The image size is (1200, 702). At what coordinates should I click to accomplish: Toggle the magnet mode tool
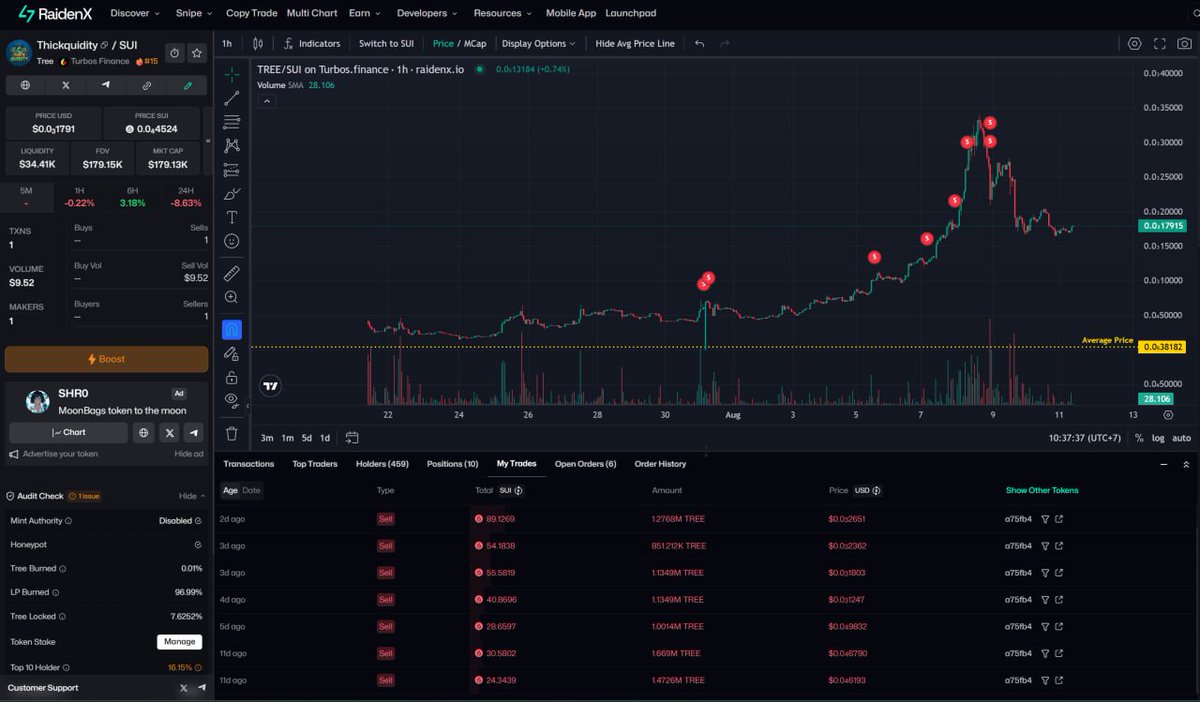(231, 329)
